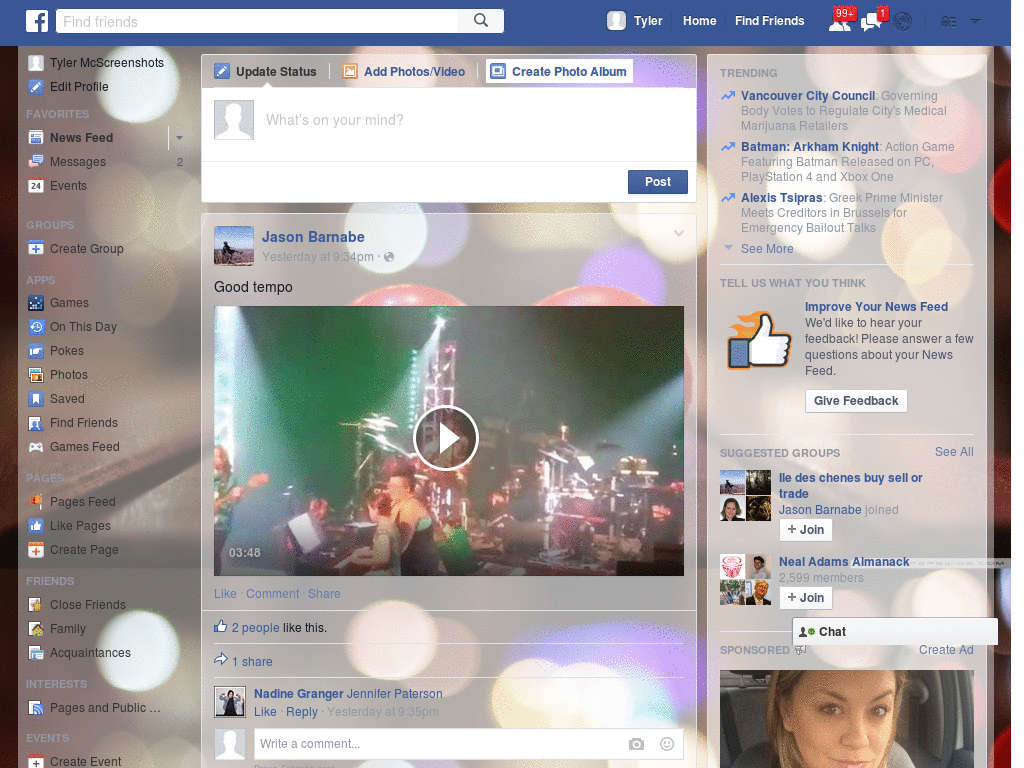Open Tyler McScreenshots profile link
The height and width of the screenshot is (768, 1024).
point(107,63)
